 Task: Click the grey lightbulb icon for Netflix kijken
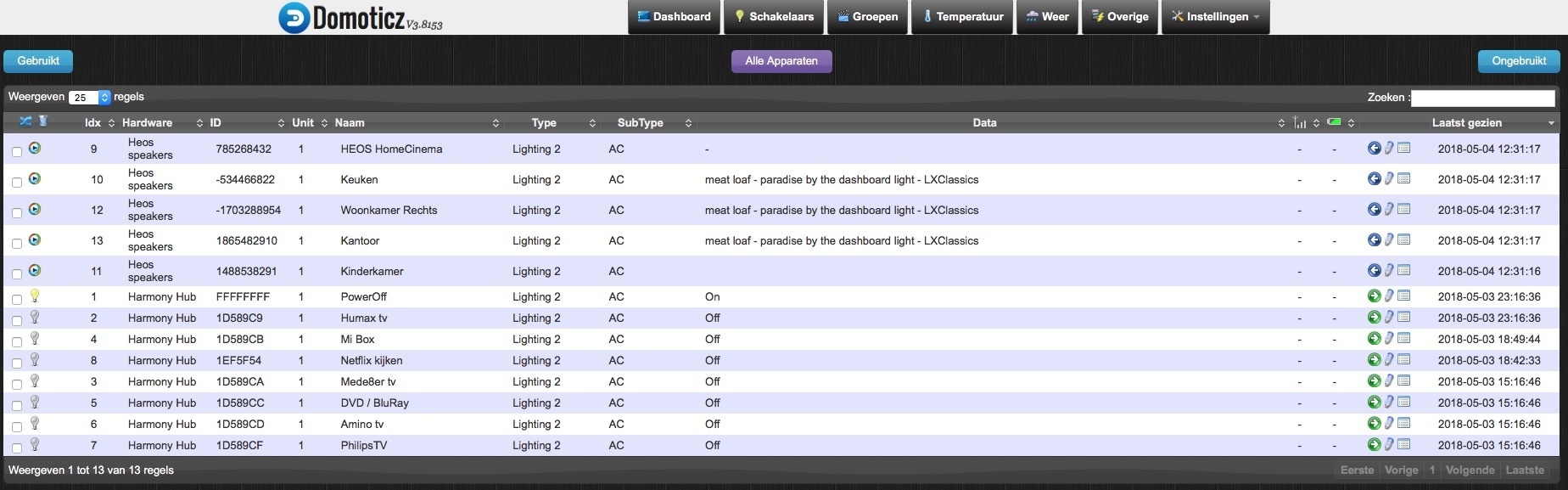pyautogui.click(x=35, y=359)
